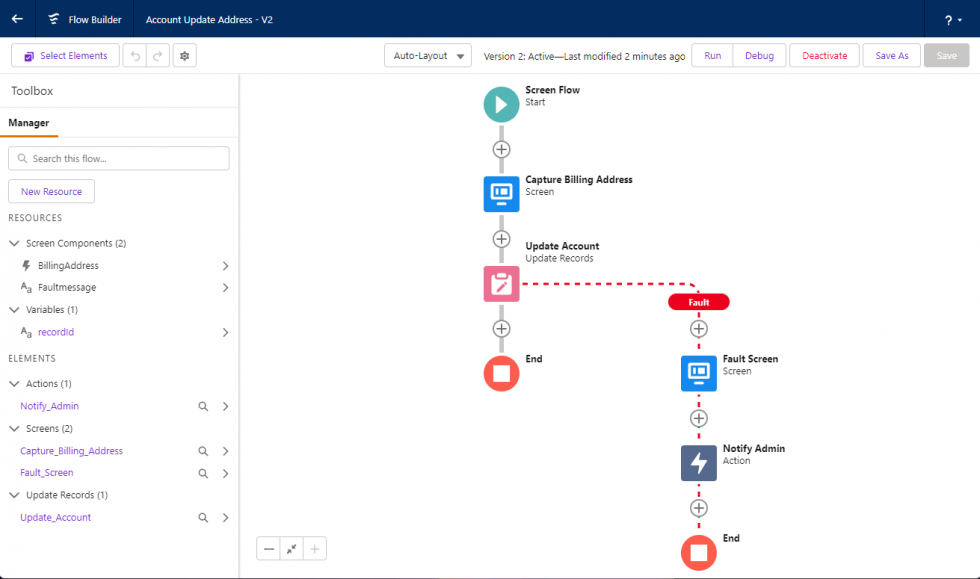Viewport: 980px width, 579px height.
Task: Click Capture_Billing_Address element link
Action: click(x=71, y=451)
